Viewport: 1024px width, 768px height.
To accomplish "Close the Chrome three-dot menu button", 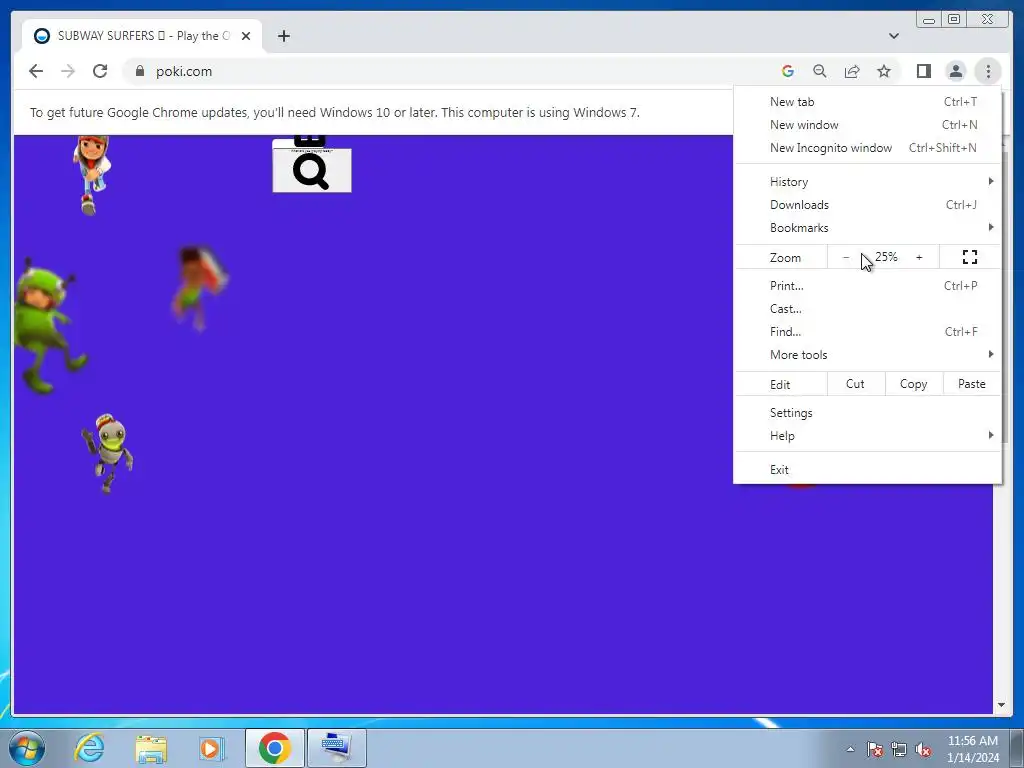I will coord(988,71).
